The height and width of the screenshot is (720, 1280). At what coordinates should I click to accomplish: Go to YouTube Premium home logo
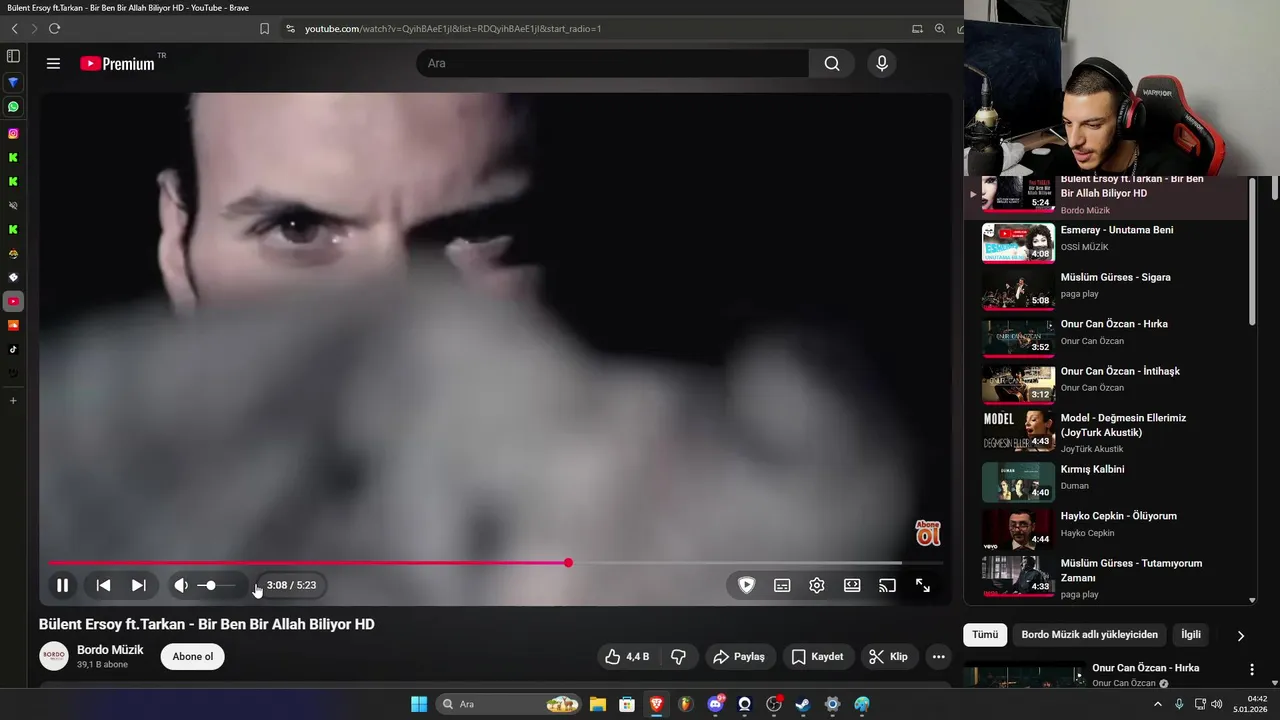click(118, 63)
